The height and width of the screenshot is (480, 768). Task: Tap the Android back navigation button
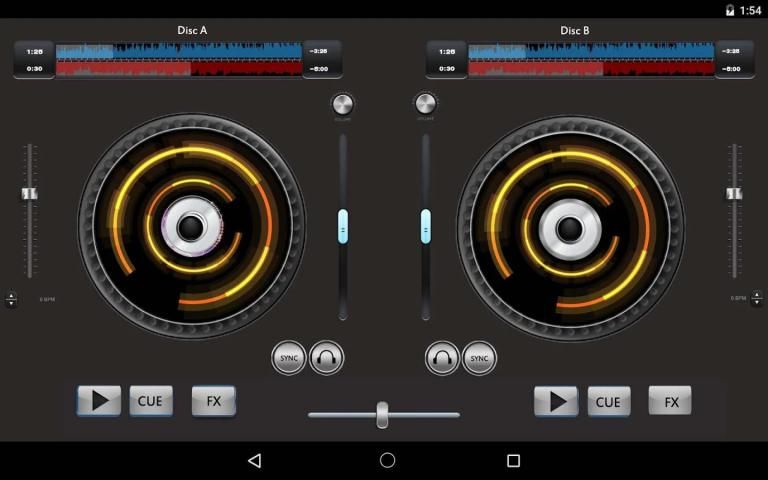click(254, 460)
